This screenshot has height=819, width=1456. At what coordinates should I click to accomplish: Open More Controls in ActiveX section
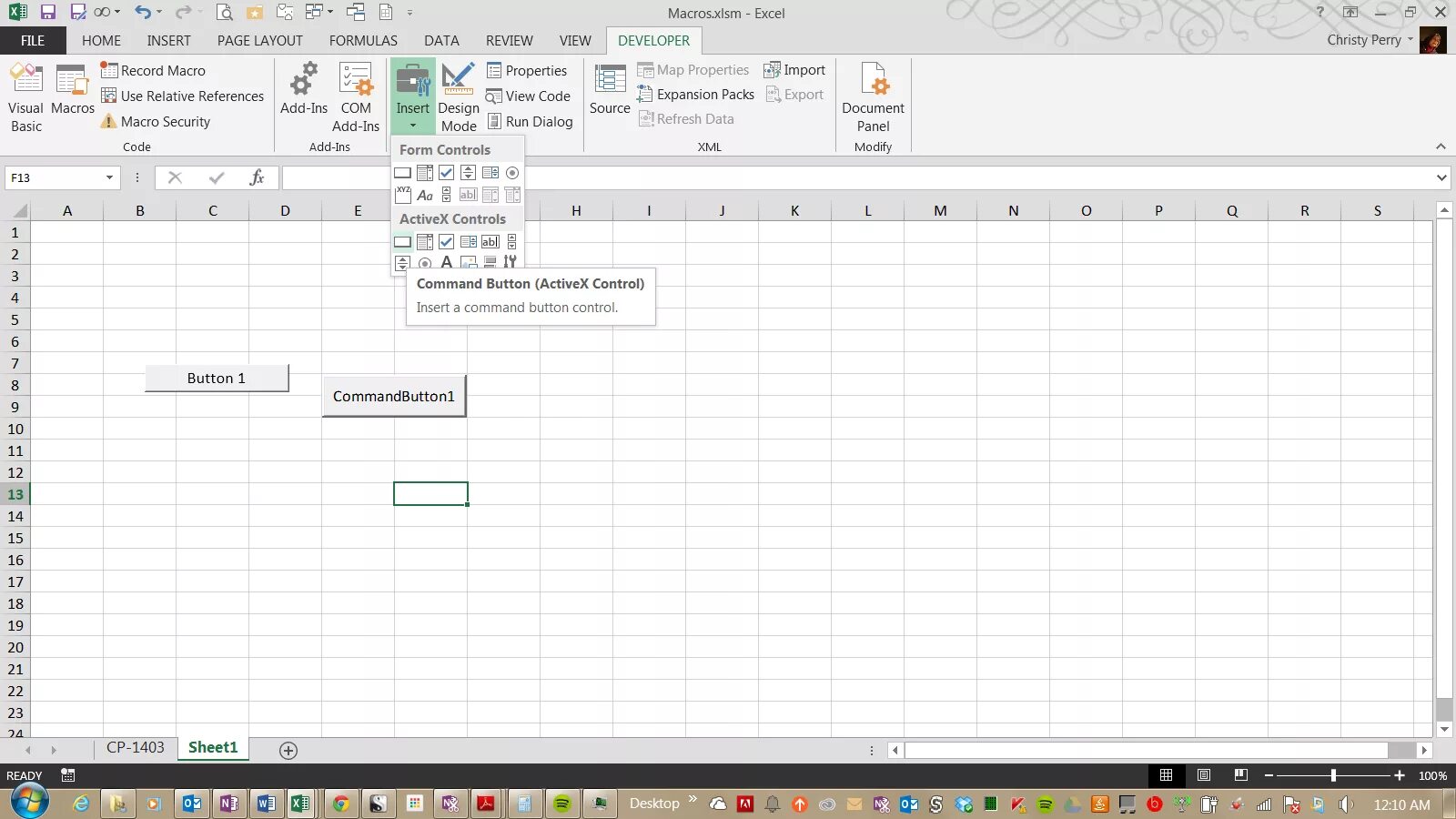(x=511, y=262)
